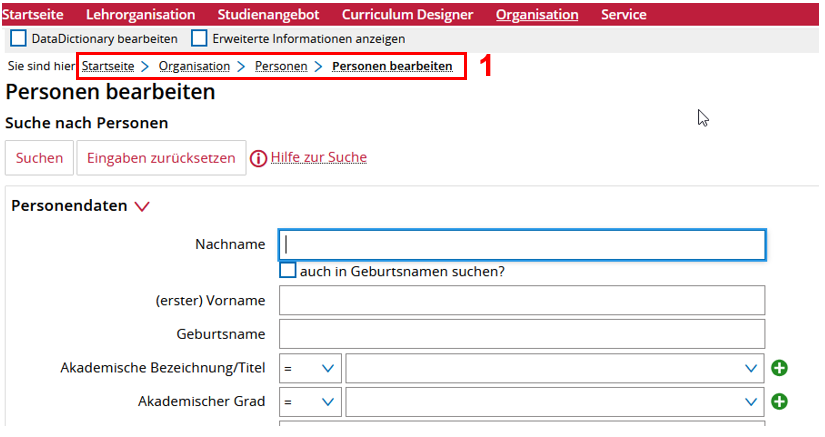Screen dimensions: 825x437
Task: Click the info icon next to Hilfe zur Suche
Action: pyautogui.click(x=258, y=159)
